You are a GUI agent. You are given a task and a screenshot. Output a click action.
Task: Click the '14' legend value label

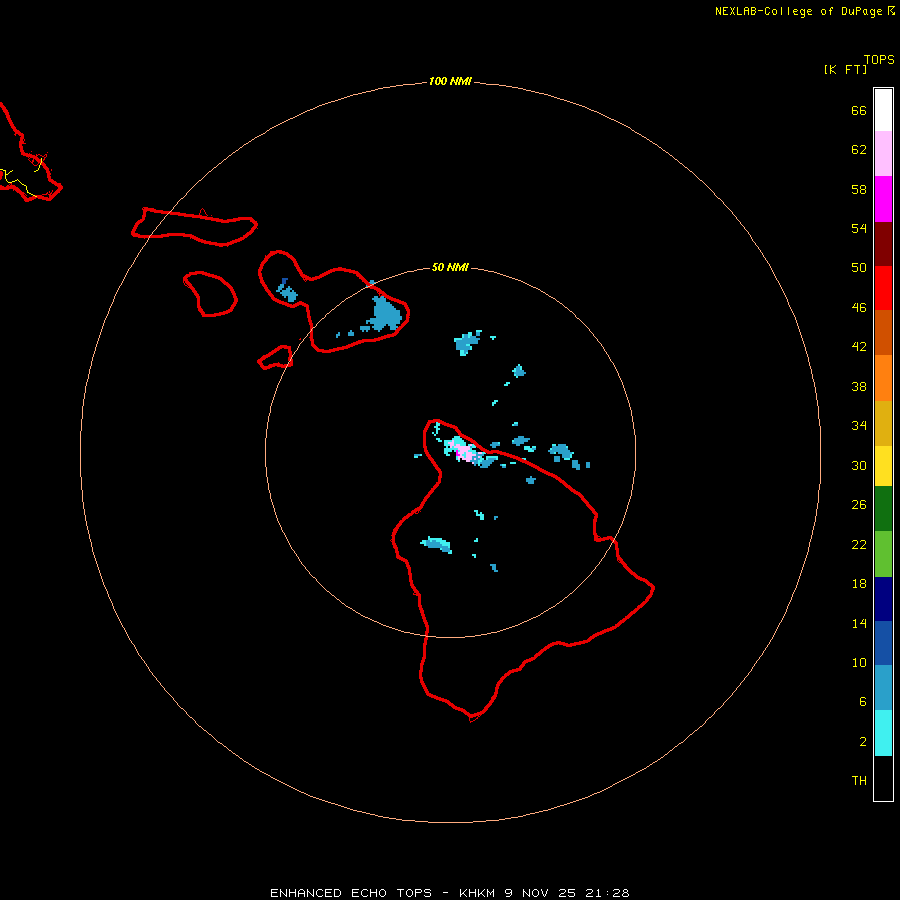click(859, 623)
